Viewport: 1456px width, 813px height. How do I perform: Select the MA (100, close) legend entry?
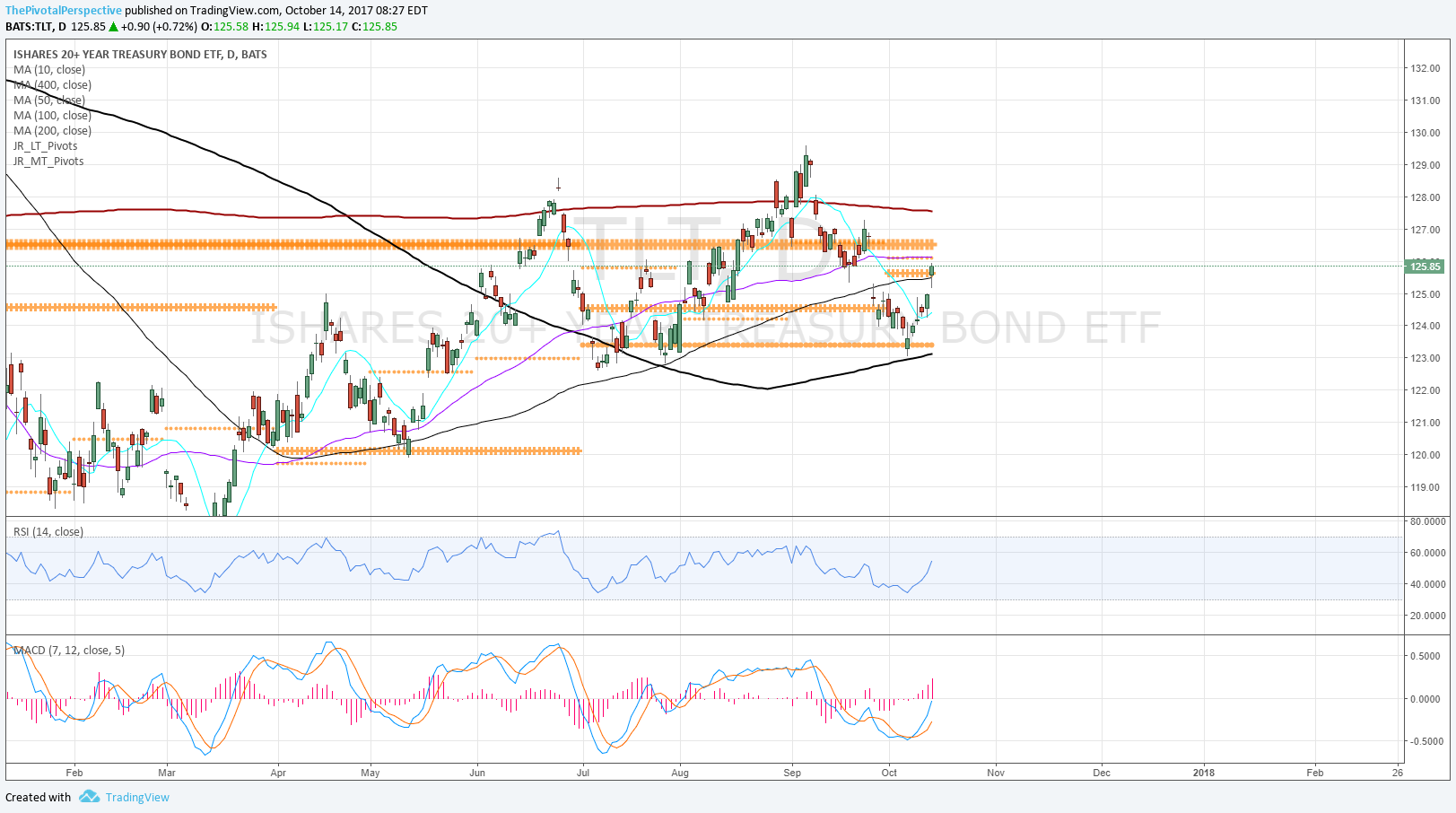click(52, 115)
